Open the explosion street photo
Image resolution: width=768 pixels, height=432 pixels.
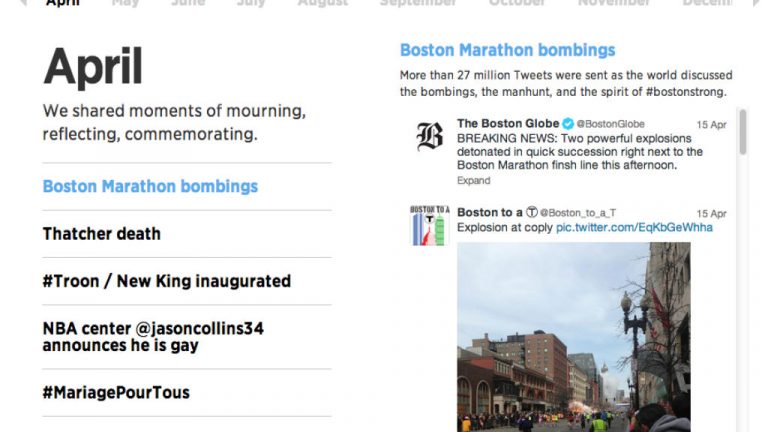tap(574, 337)
